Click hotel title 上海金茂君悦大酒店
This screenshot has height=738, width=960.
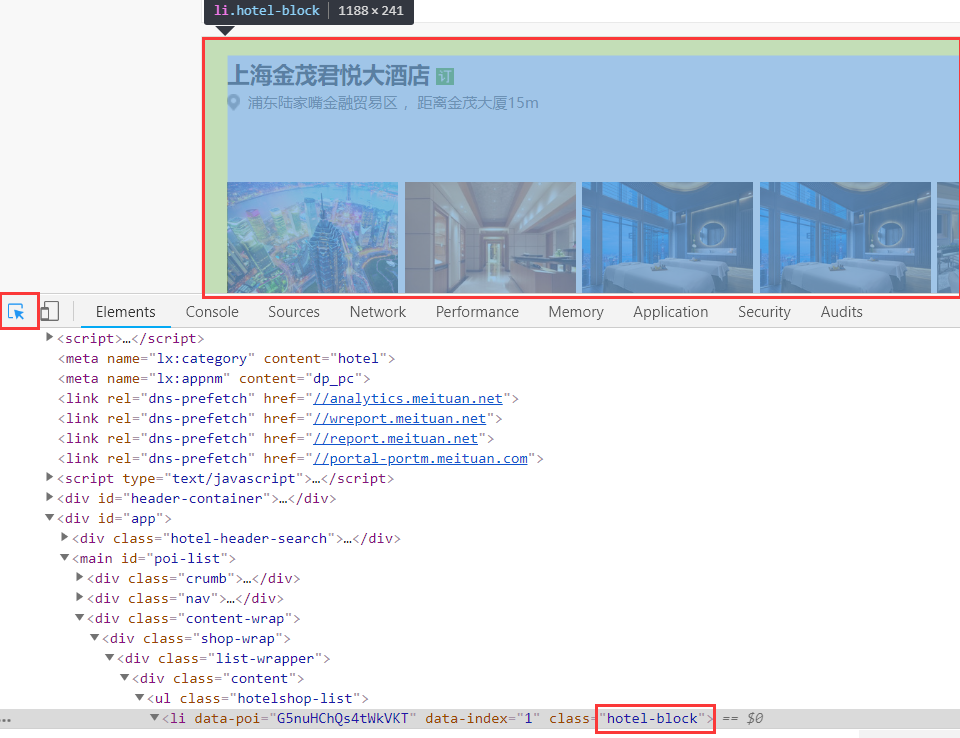point(329,76)
